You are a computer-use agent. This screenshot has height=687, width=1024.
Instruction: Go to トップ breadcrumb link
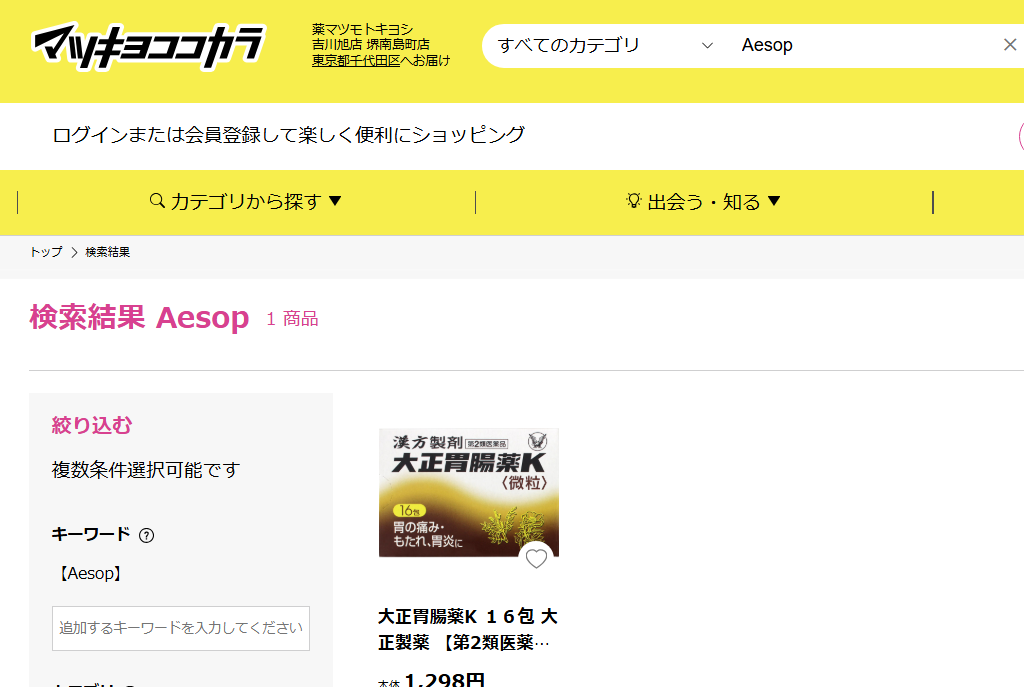pos(46,252)
